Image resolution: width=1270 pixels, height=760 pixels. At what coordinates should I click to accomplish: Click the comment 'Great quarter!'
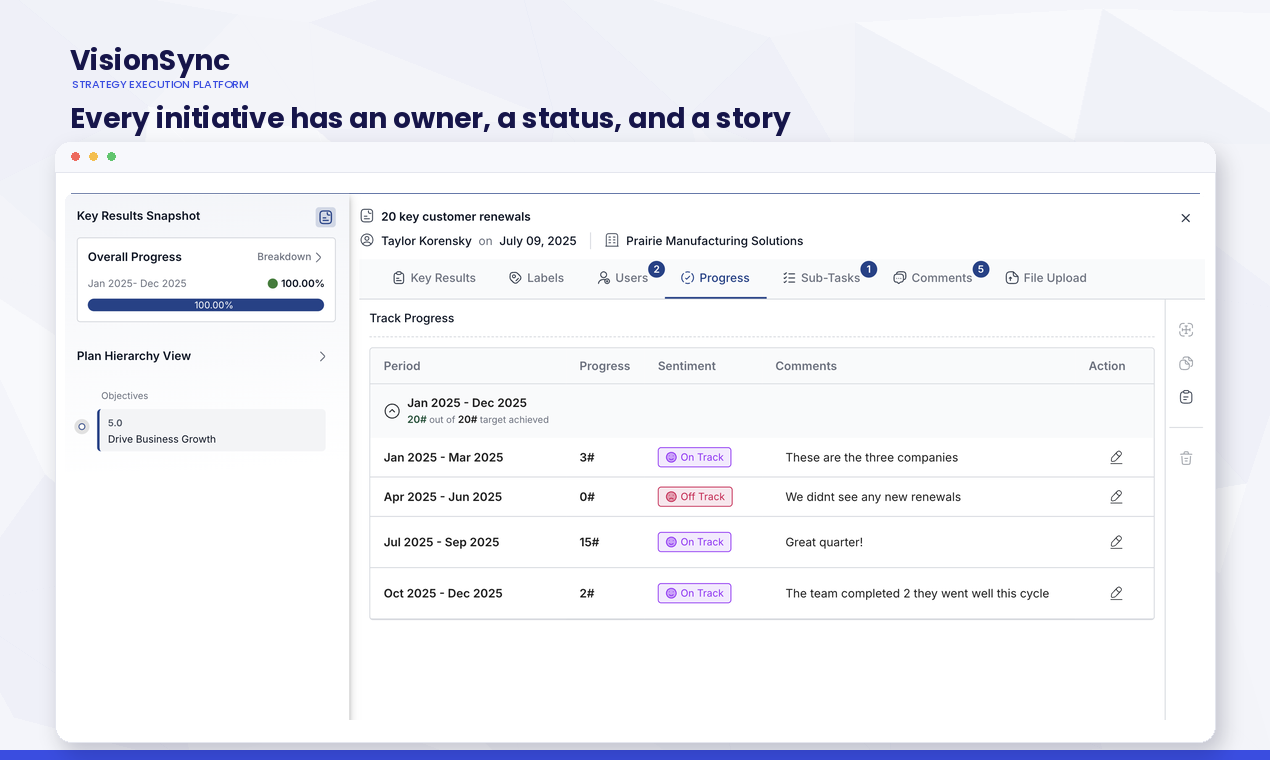[x=824, y=542]
